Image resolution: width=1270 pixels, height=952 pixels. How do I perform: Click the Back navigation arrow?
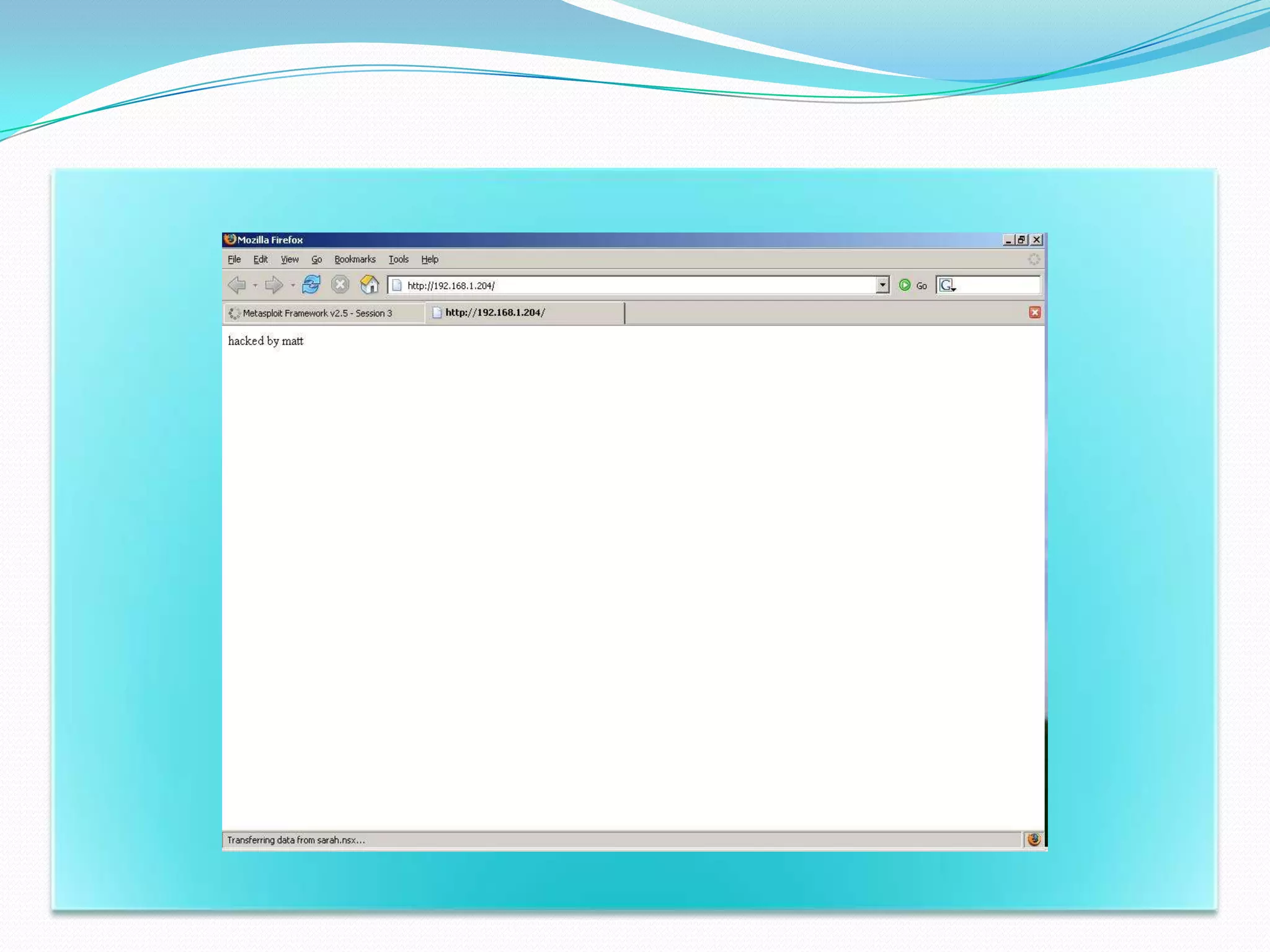[x=237, y=285]
